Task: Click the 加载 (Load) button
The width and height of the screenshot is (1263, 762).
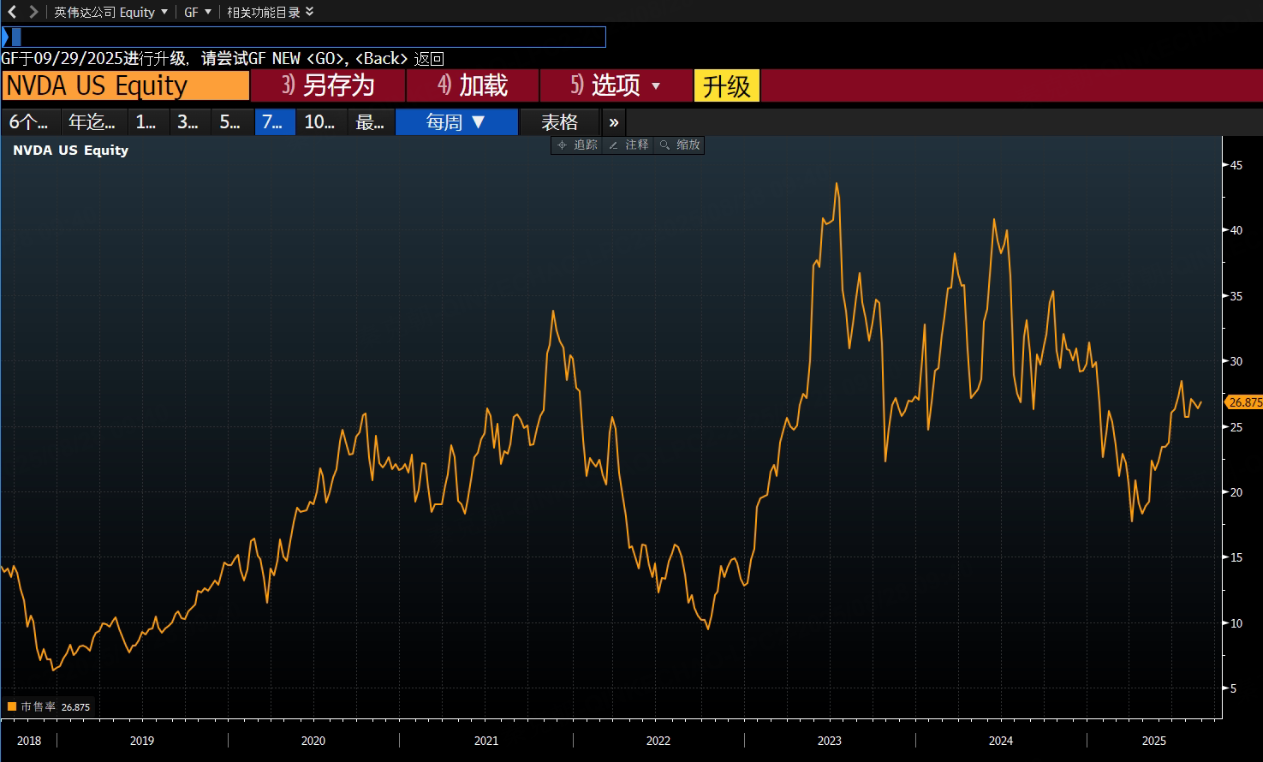Action: [473, 86]
